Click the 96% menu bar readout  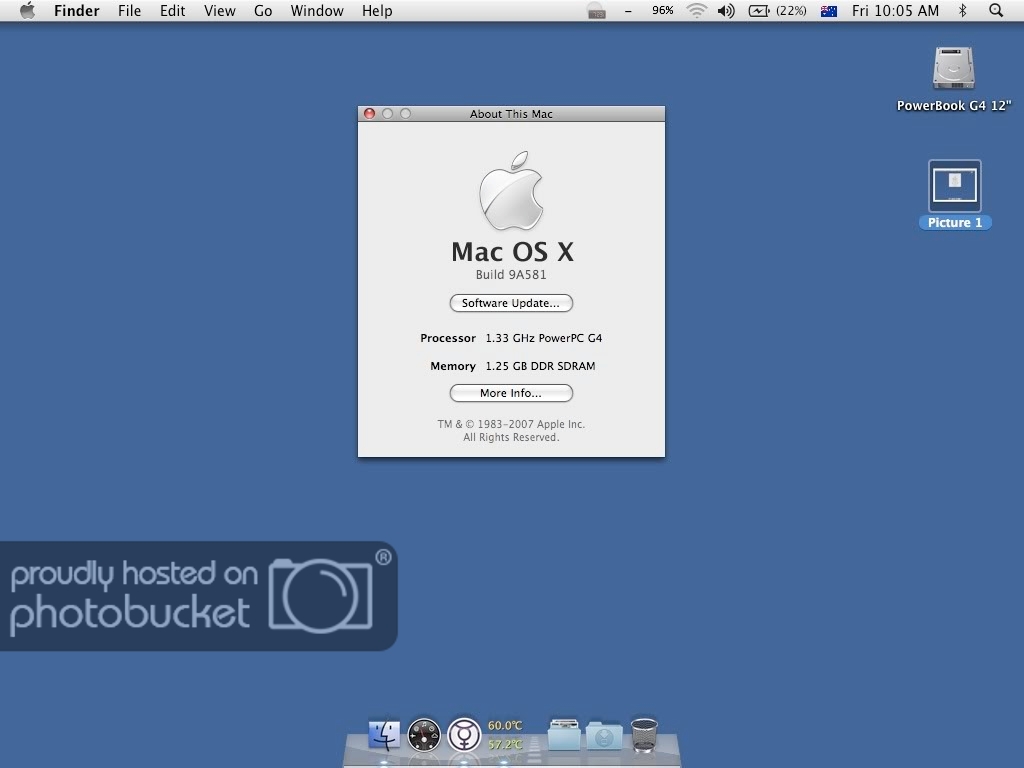pos(662,10)
